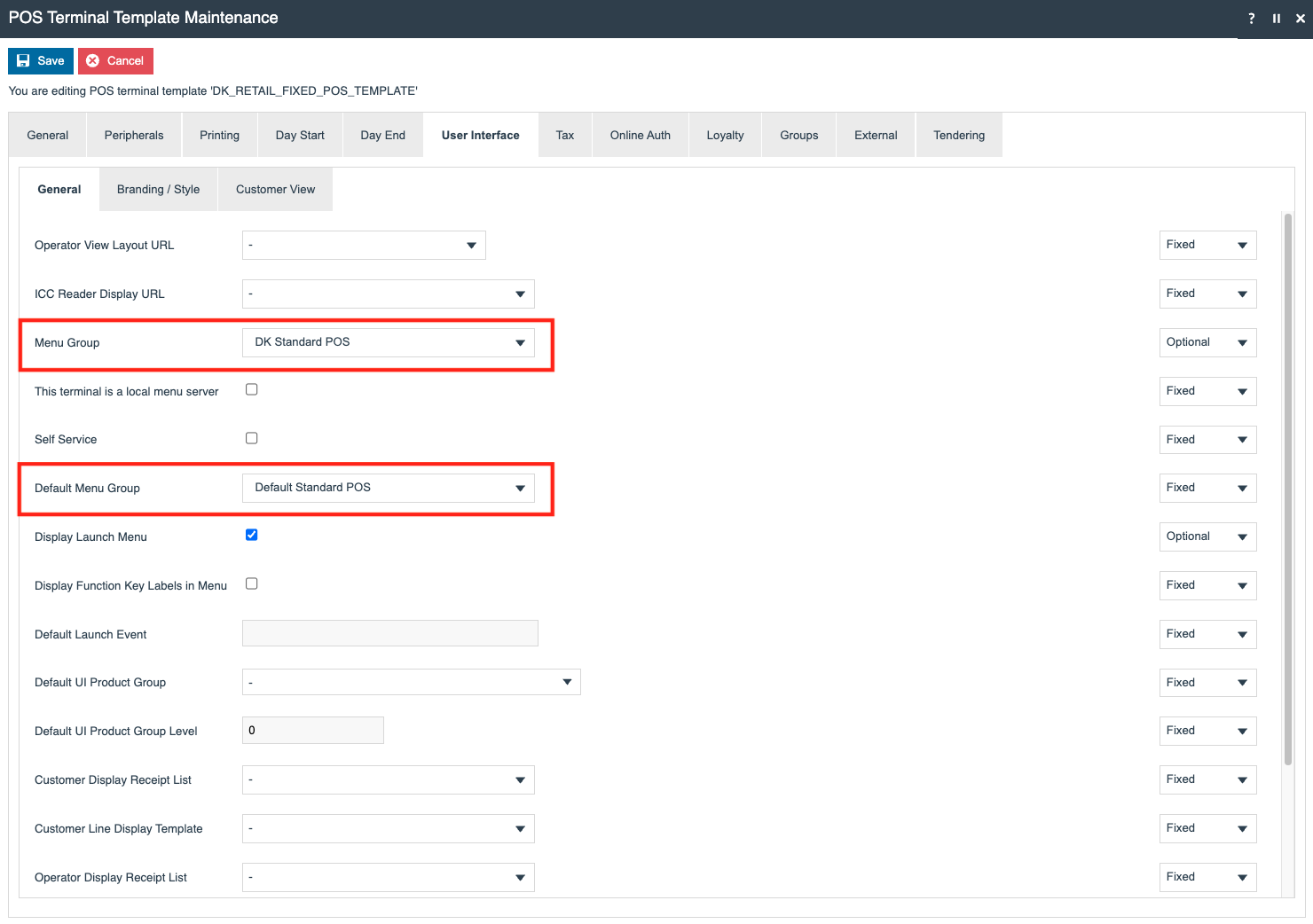Viewport: 1313px width, 924px height.
Task: Open the Operator View Layout URL dropdown
Action: [364, 245]
